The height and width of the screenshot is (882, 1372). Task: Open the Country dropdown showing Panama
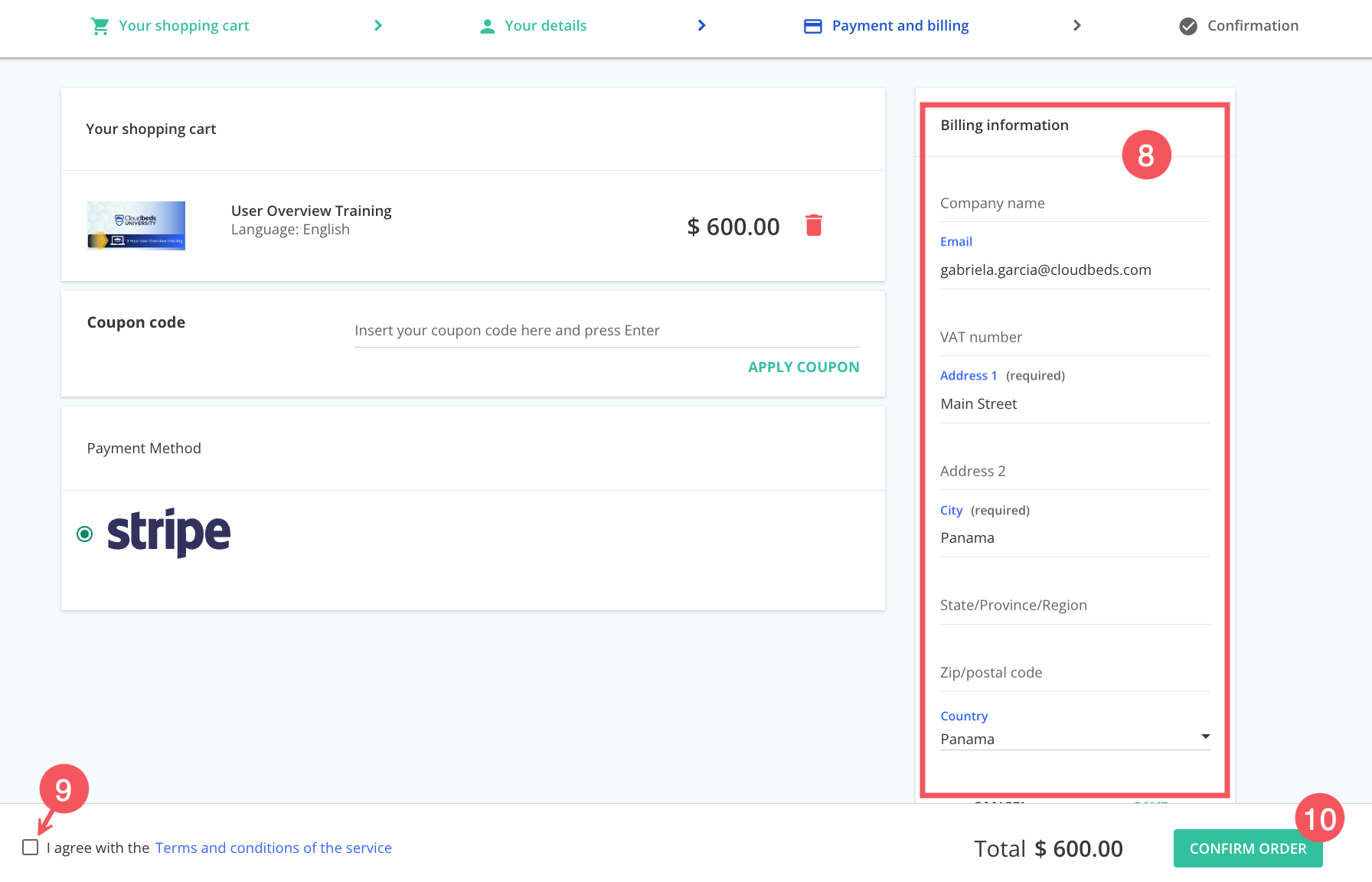tap(1064, 739)
